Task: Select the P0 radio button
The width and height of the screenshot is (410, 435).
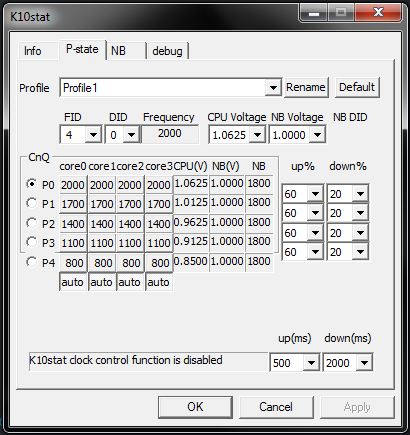Action: click(31, 184)
